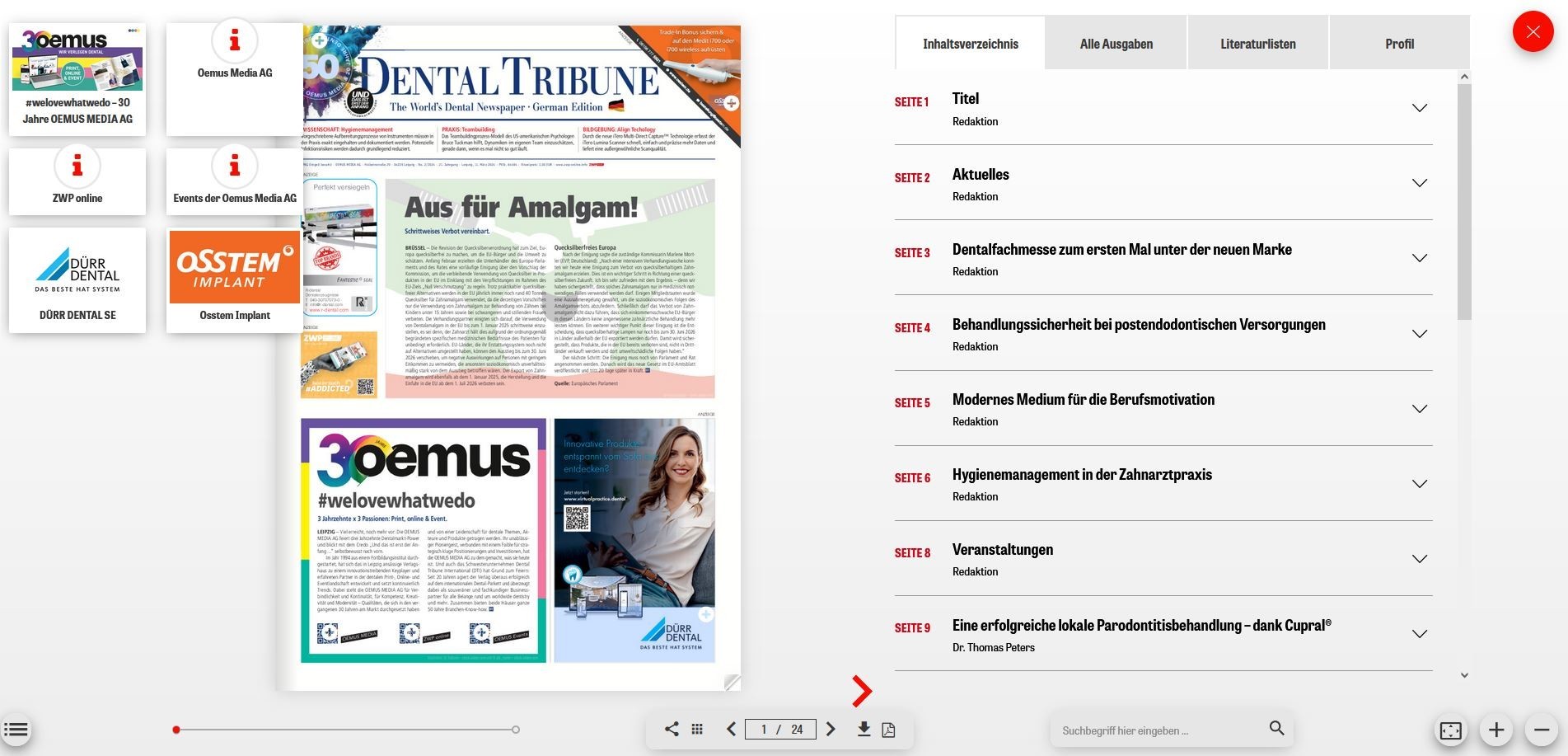Click the 30 oemus #welovewhatwedo article block
The width and height of the screenshot is (1568, 756).
coord(424,541)
